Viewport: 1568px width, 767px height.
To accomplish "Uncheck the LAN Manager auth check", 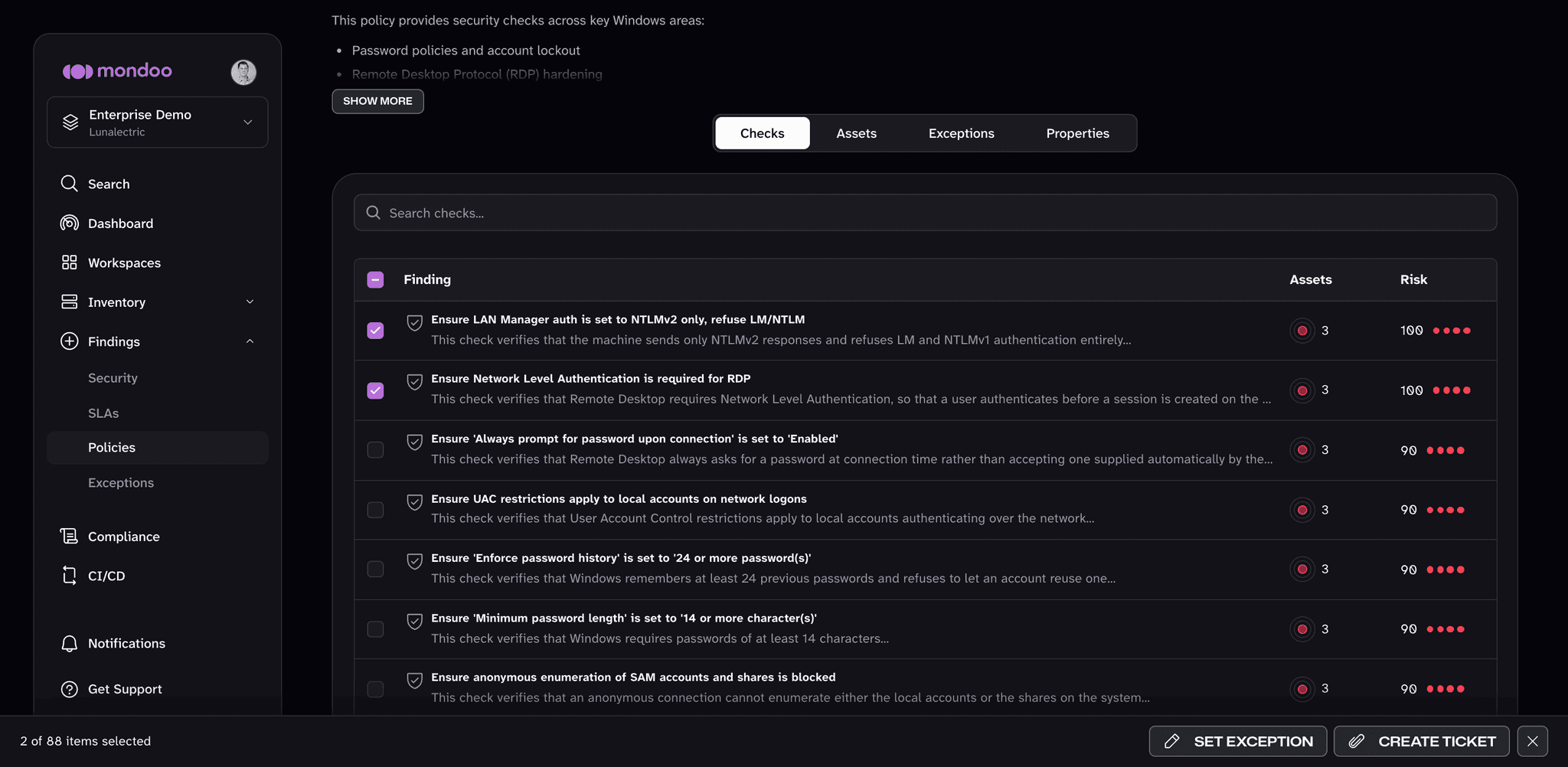I will (x=375, y=331).
